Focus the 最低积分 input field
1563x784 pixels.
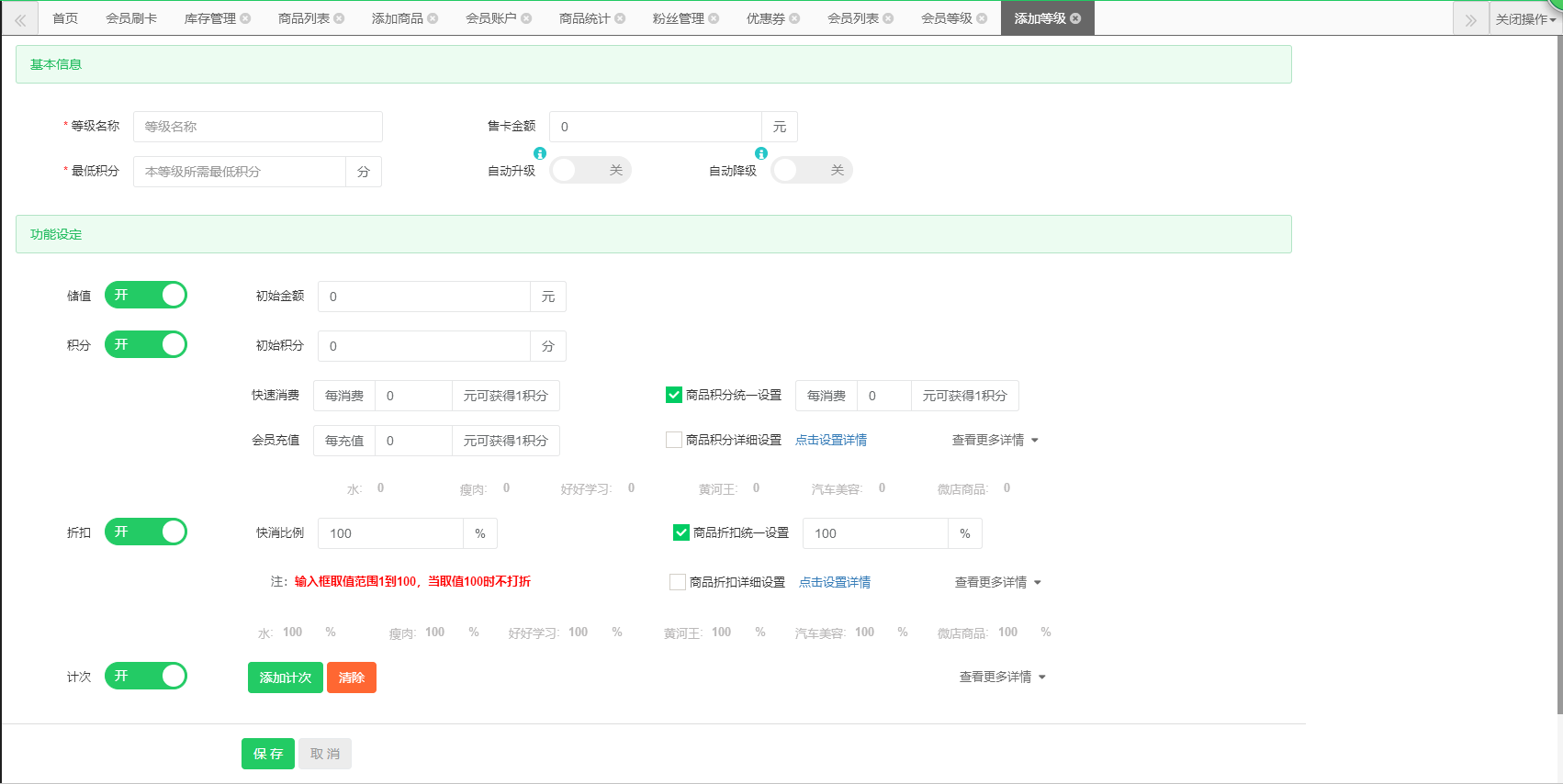(x=240, y=172)
